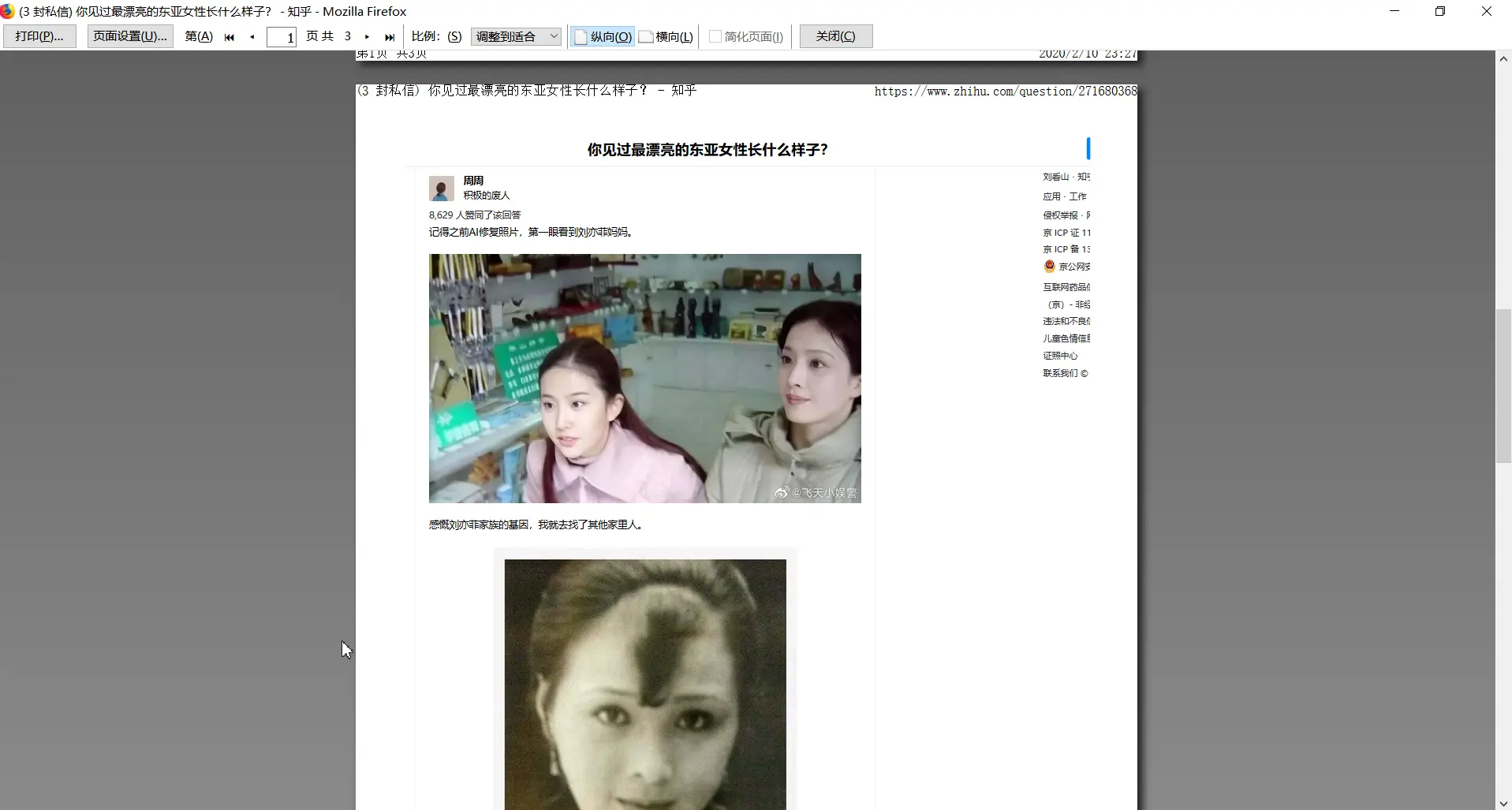
Task: Select the landscape page orientation icon
Action: [x=645, y=36]
